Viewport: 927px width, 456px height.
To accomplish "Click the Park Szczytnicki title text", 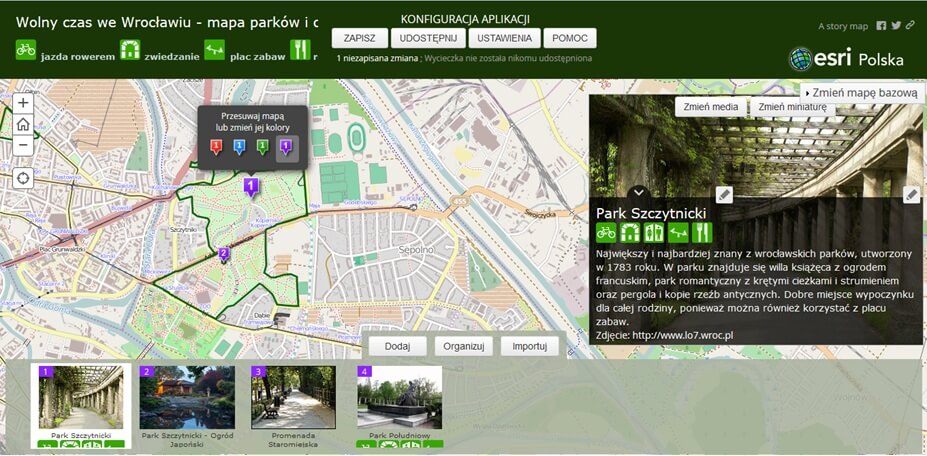I will pyautogui.click(x=651, y=213).
